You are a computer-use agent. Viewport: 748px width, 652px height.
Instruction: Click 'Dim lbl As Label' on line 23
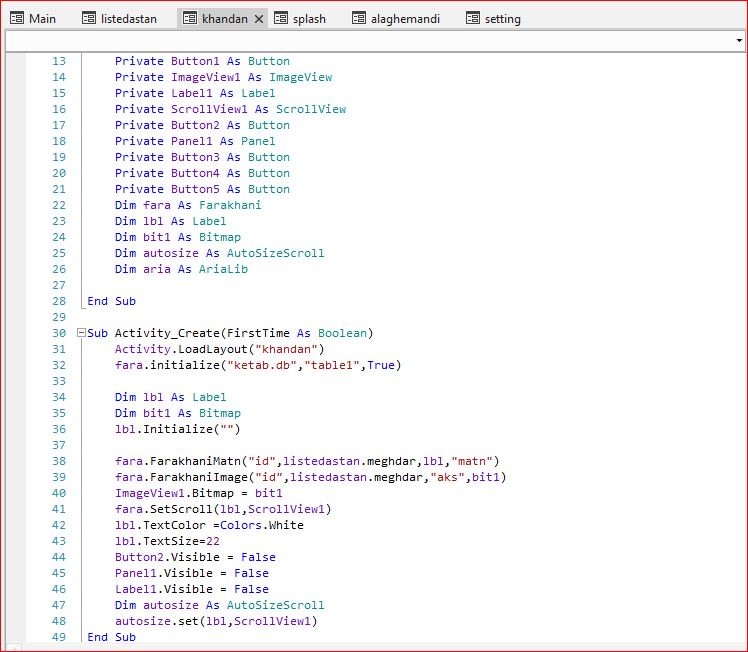[170, 221]
